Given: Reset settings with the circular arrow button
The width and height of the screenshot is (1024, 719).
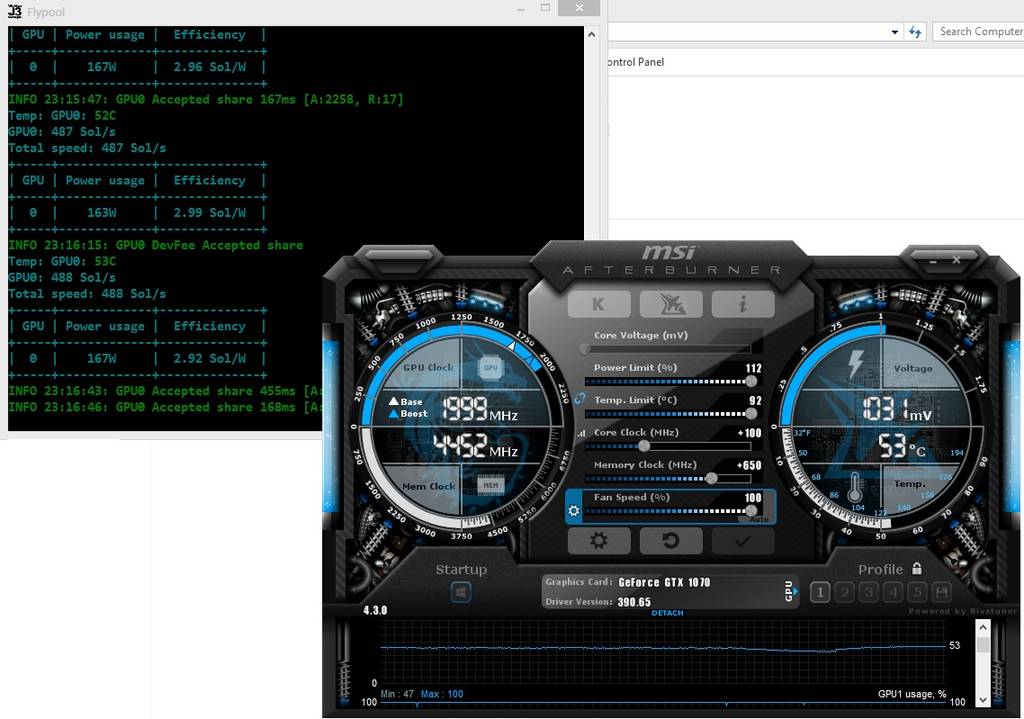Looking at the screenshot, I should 670,541.
